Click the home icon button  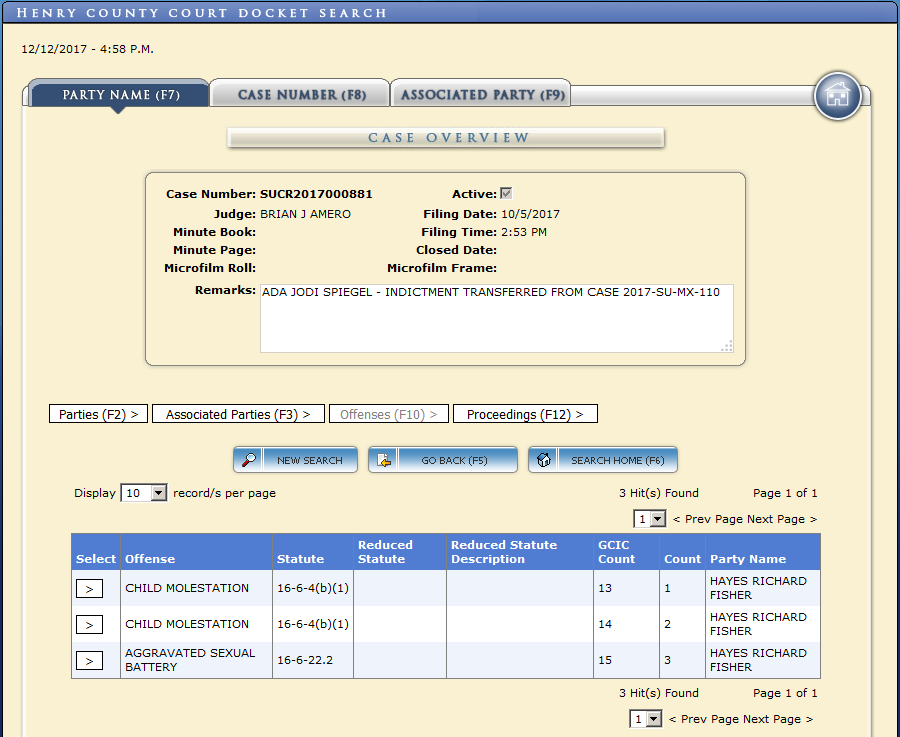point(837,96)
